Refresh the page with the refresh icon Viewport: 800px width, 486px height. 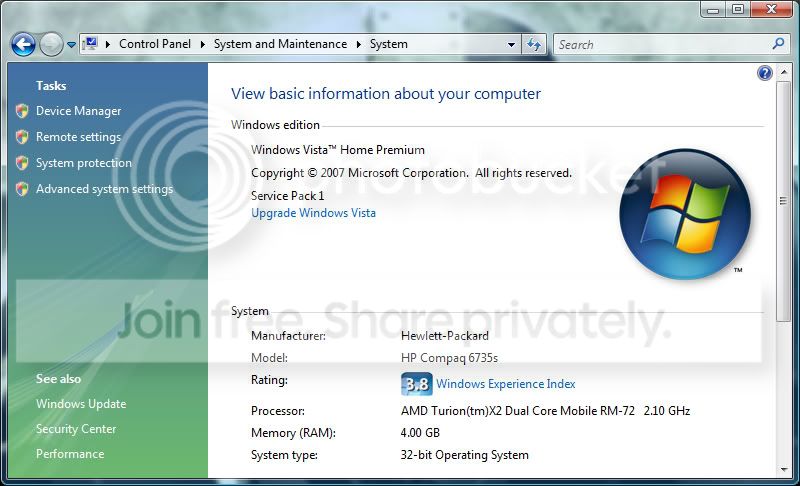[534, 44]
